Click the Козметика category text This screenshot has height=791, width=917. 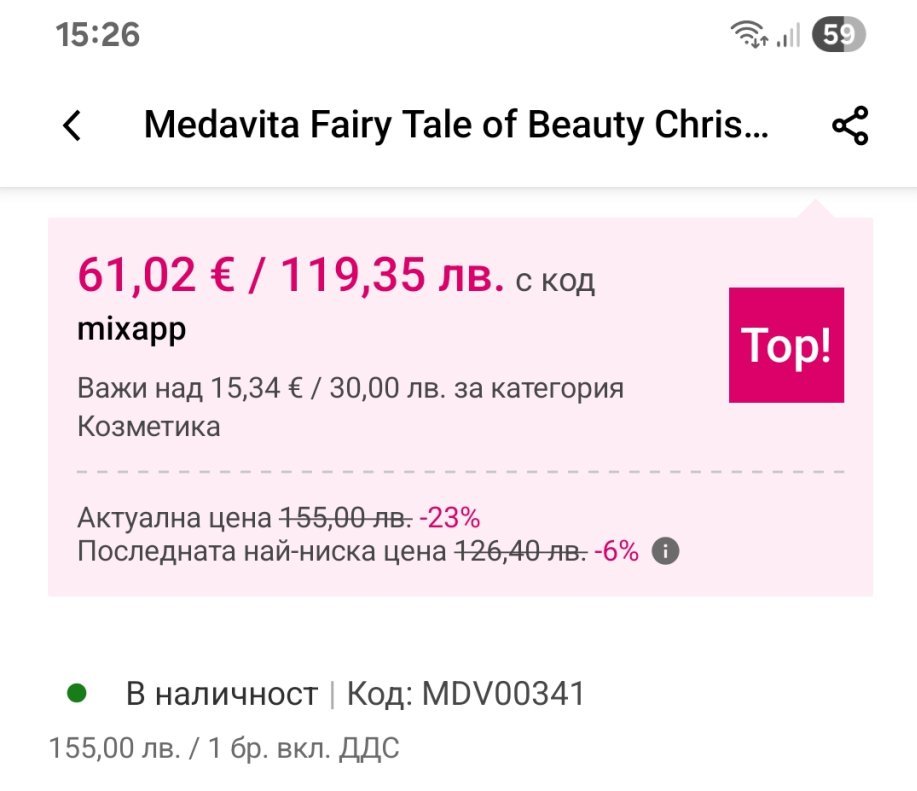pyautogui.click(x=148, y=426)
